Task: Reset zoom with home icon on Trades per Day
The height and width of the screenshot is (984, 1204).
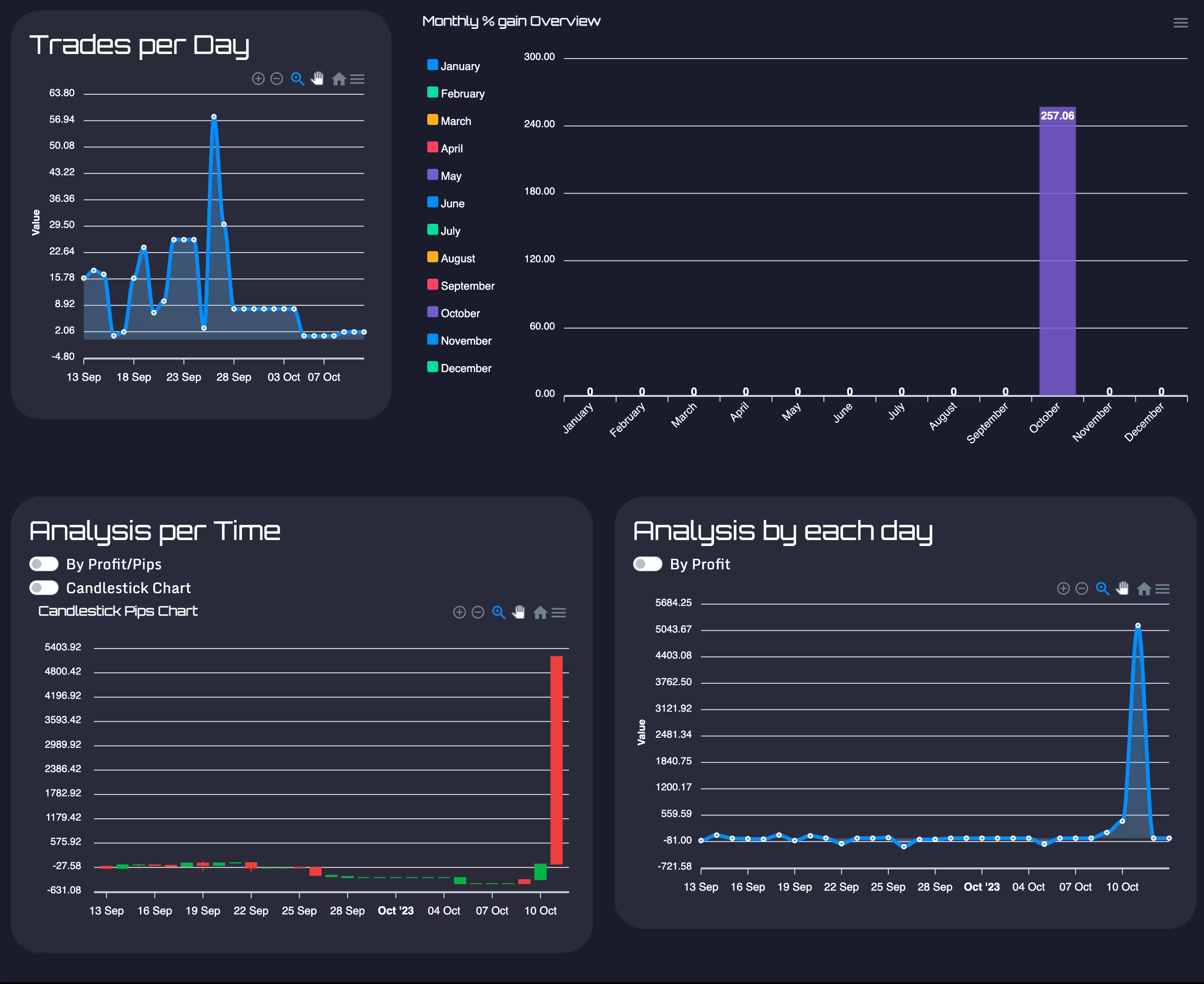Action: pos(339,79)
